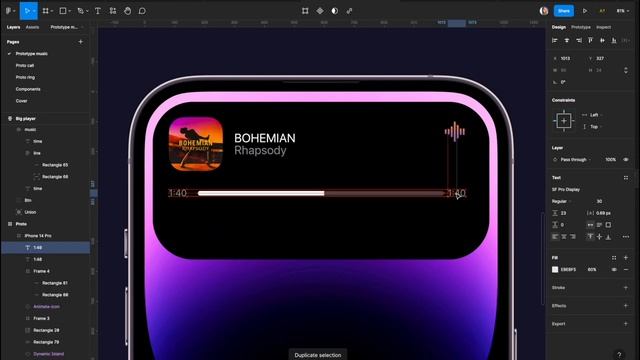The image size is (640, 360).
Task: Enable fixed size text resizing
Action: (x=608, y=225)
